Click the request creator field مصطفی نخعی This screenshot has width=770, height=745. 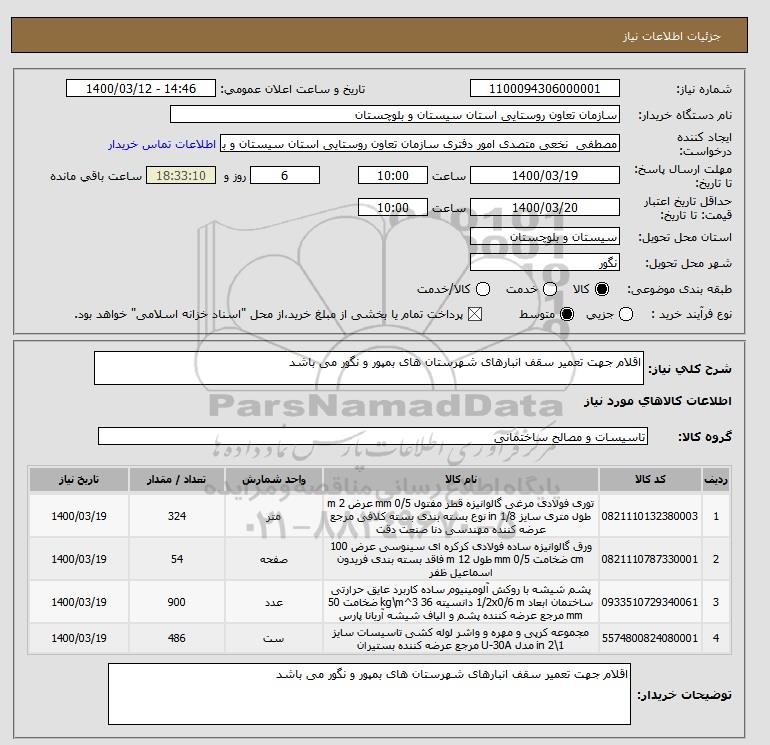click(x=420, y=144)
